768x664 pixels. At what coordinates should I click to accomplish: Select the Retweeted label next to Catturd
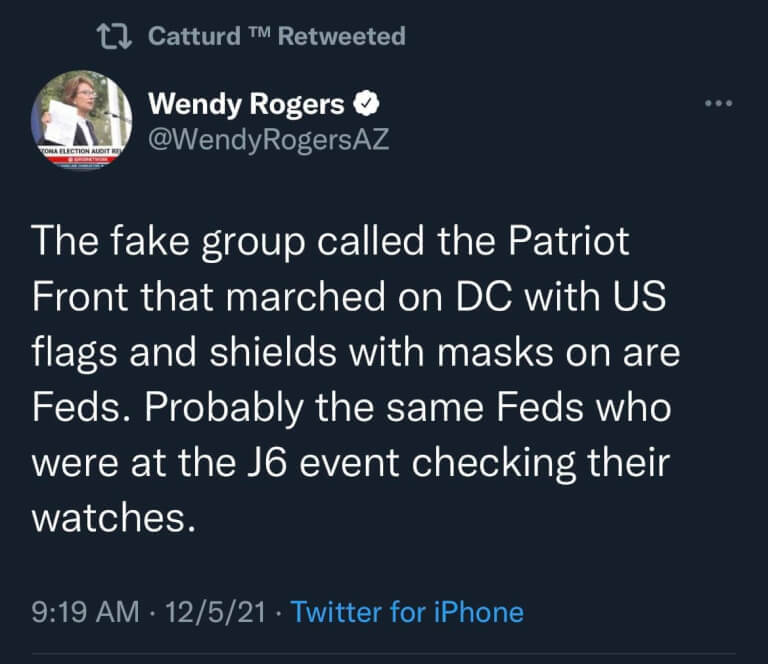(x=342, y=36)
